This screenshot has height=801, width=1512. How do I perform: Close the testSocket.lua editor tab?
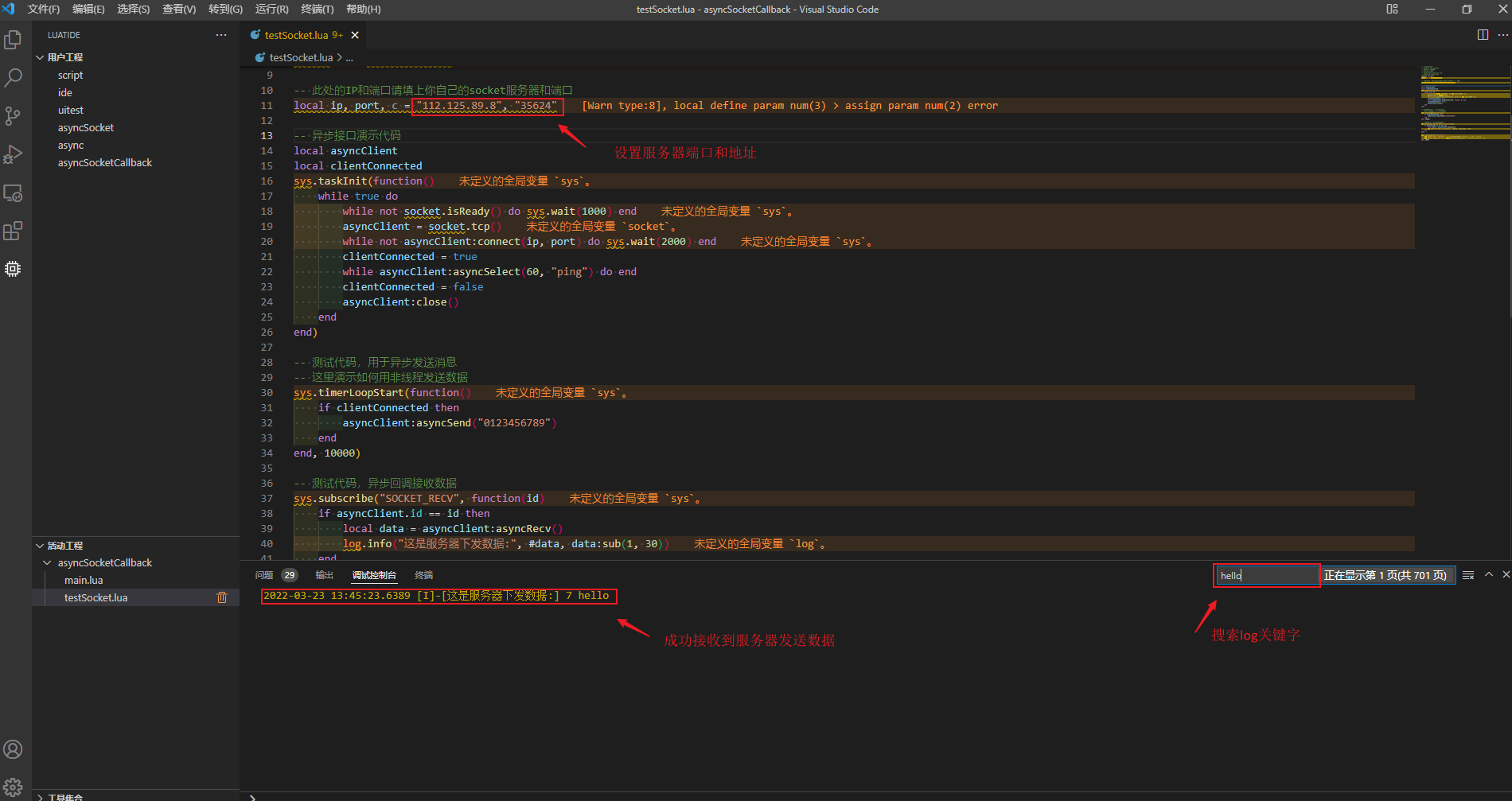point(355,35)
